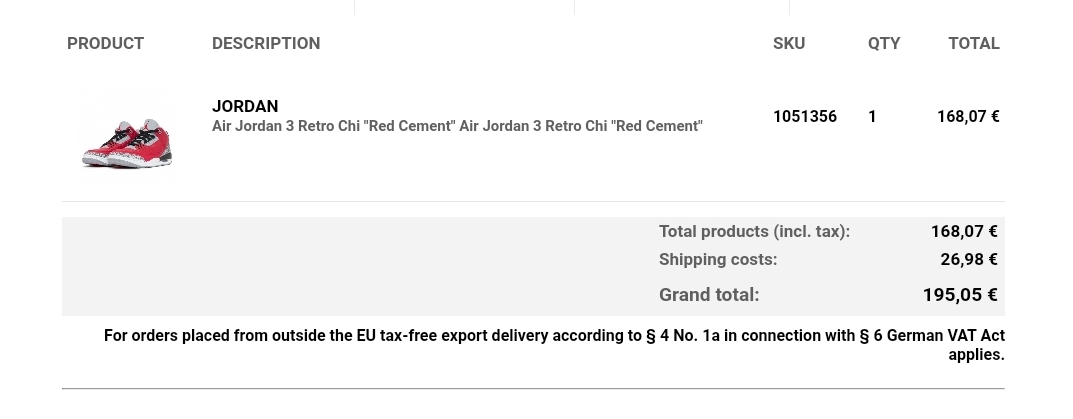Click the JORDAN brand name

pos(245,106)
